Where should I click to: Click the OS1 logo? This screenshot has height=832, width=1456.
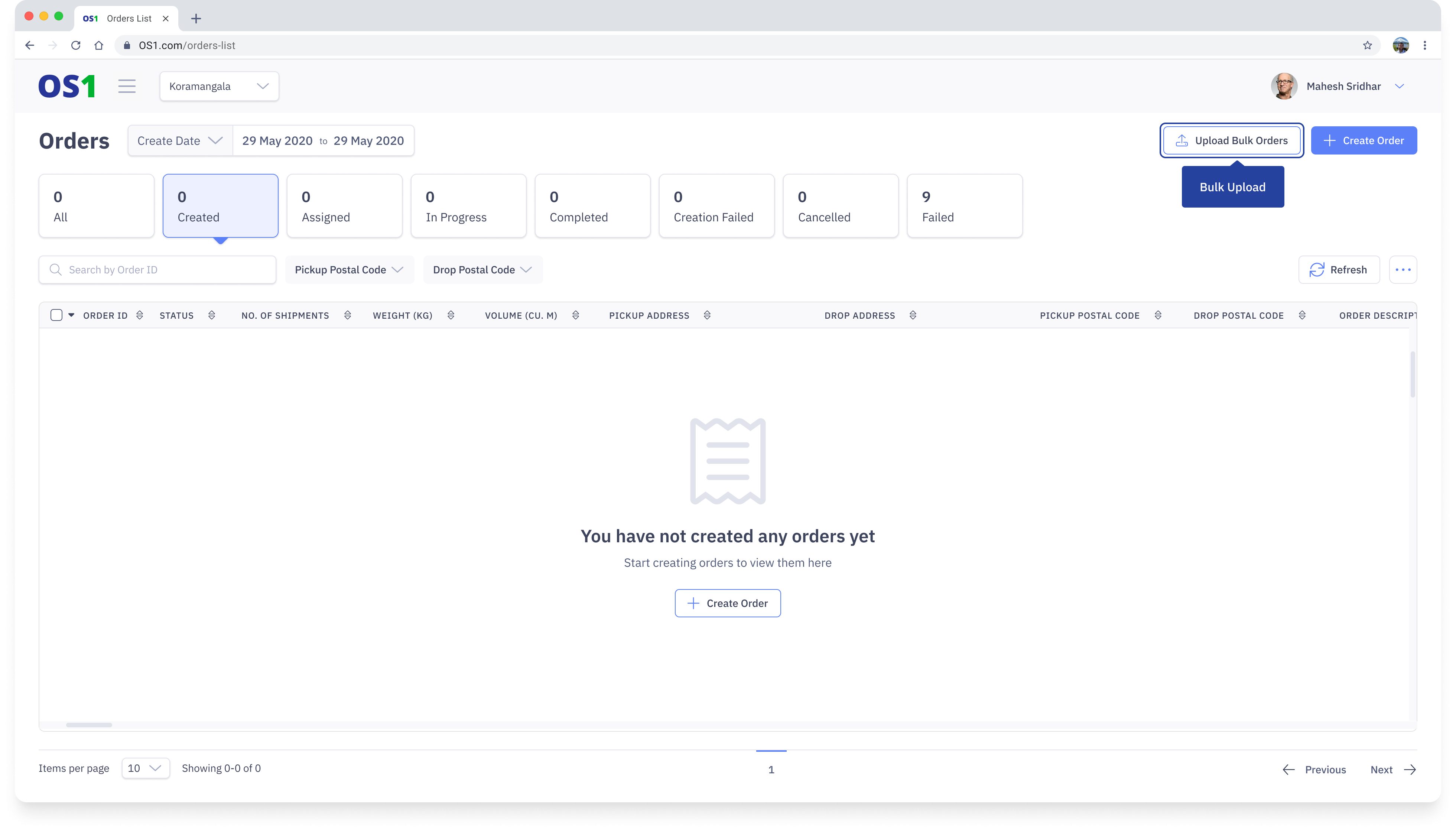[x=67, y=86]
